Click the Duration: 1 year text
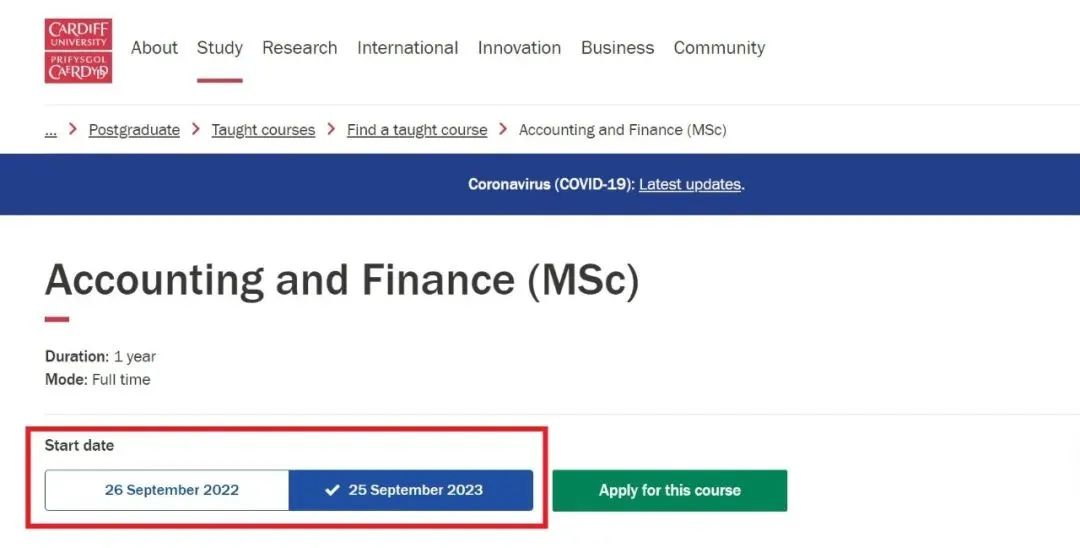This screenshot has width=1080, height=548. 100,356
